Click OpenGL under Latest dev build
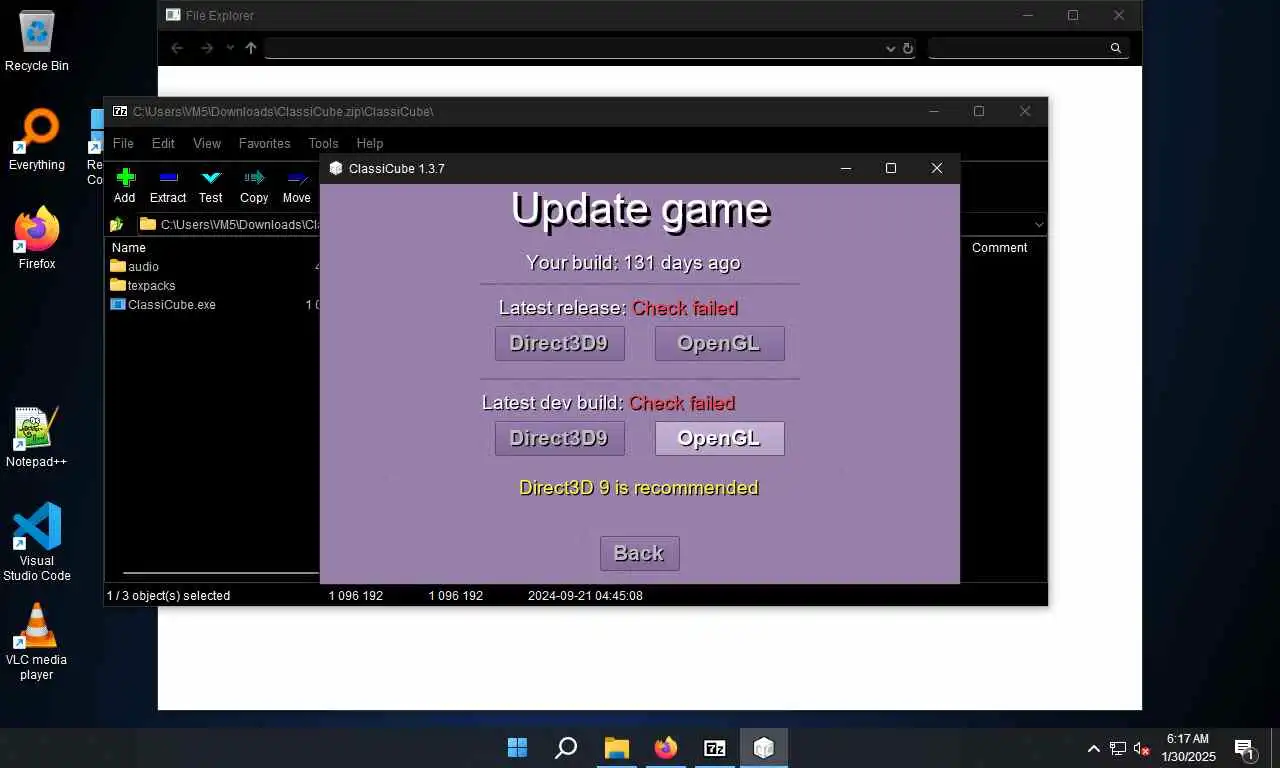 (720, 438)
